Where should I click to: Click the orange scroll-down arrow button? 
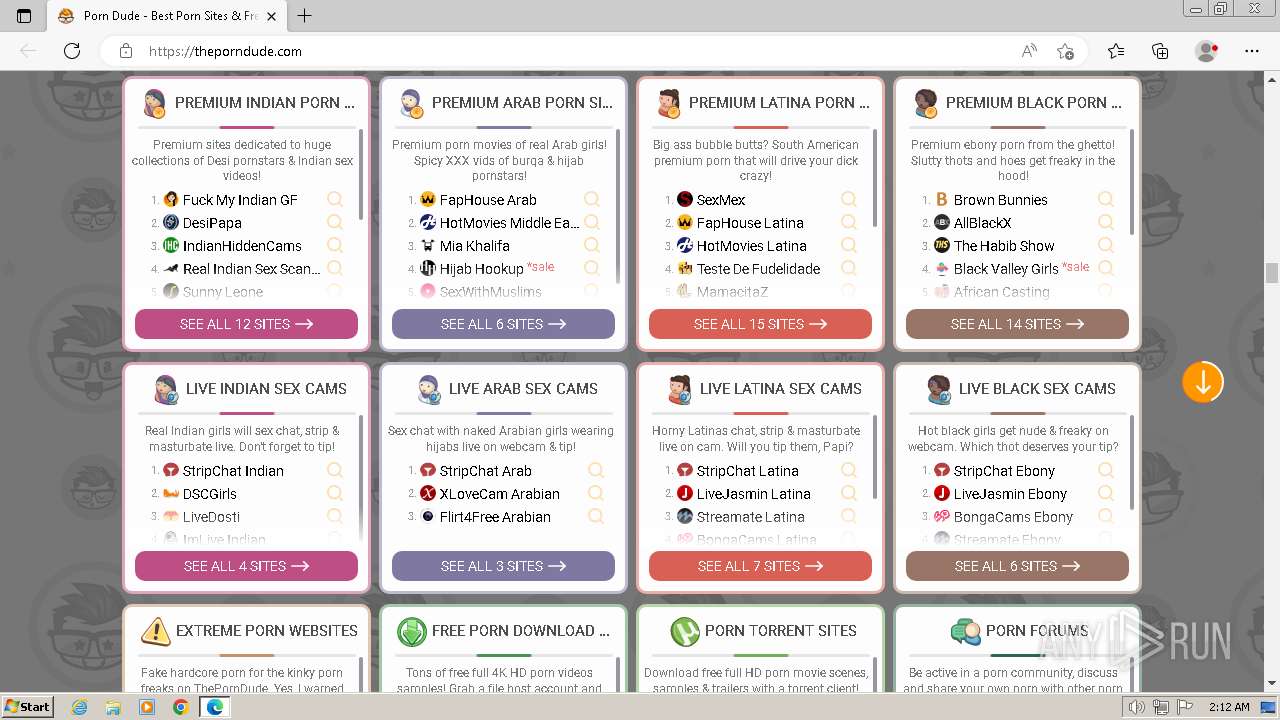click(1202, 382)
